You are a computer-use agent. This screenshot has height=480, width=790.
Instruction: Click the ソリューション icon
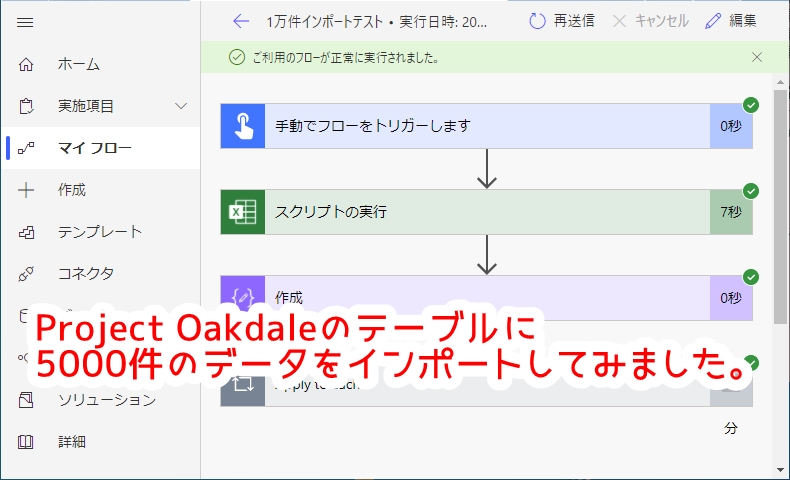pos(26,400)
